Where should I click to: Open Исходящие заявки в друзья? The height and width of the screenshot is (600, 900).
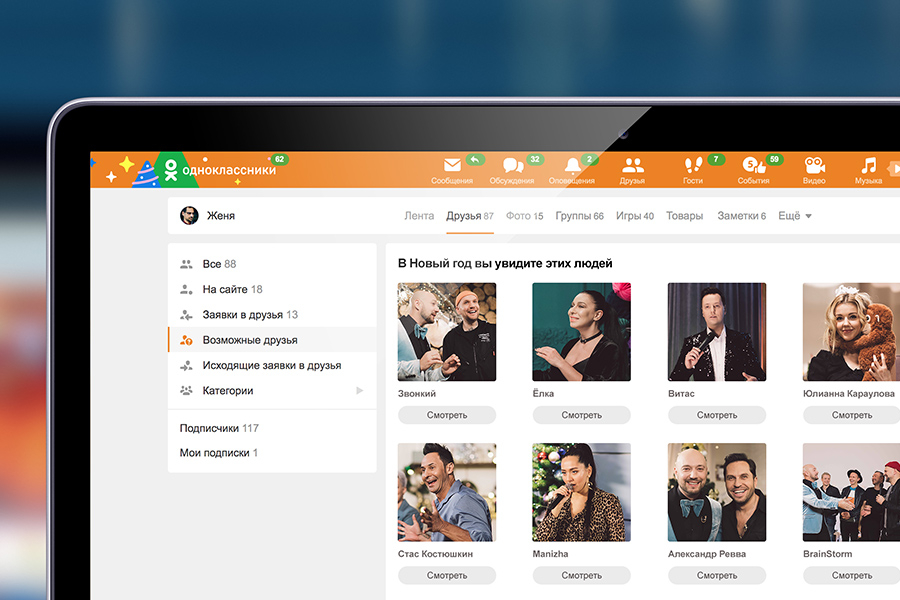point(272,365)
